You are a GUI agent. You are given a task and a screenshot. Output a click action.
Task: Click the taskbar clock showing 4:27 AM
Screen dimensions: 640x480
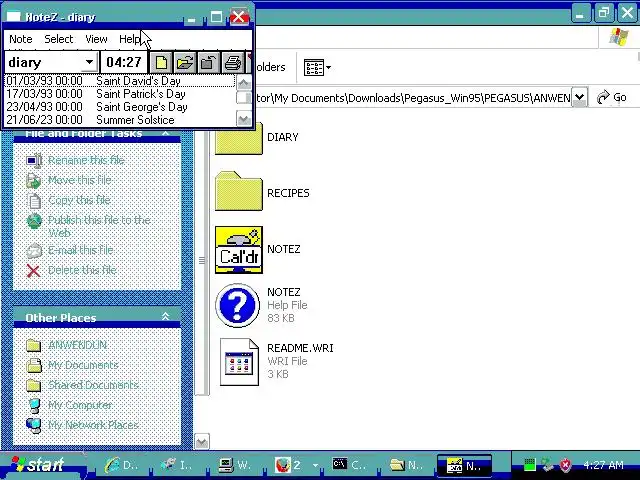click(x=603, y=465)
